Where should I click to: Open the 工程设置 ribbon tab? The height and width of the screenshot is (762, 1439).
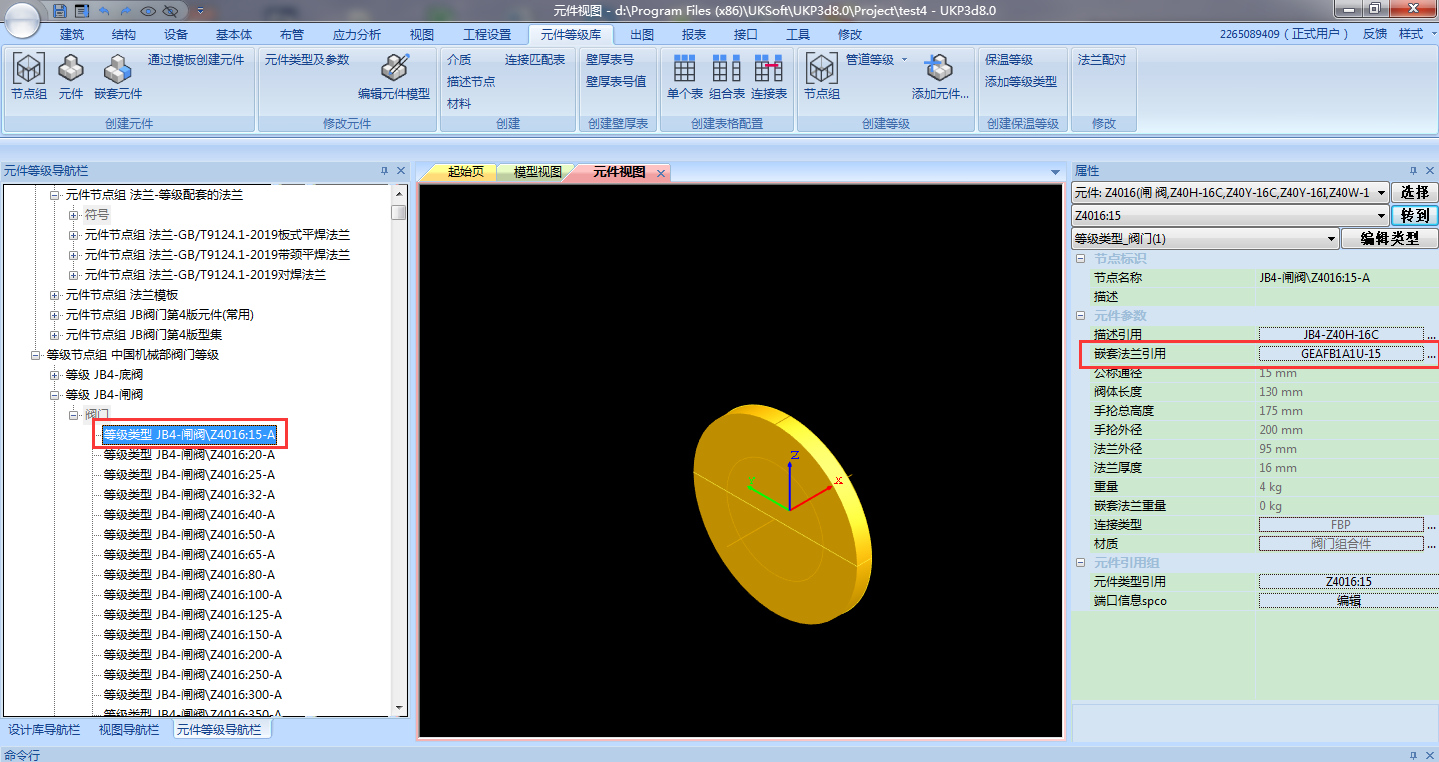coord(486,34)
